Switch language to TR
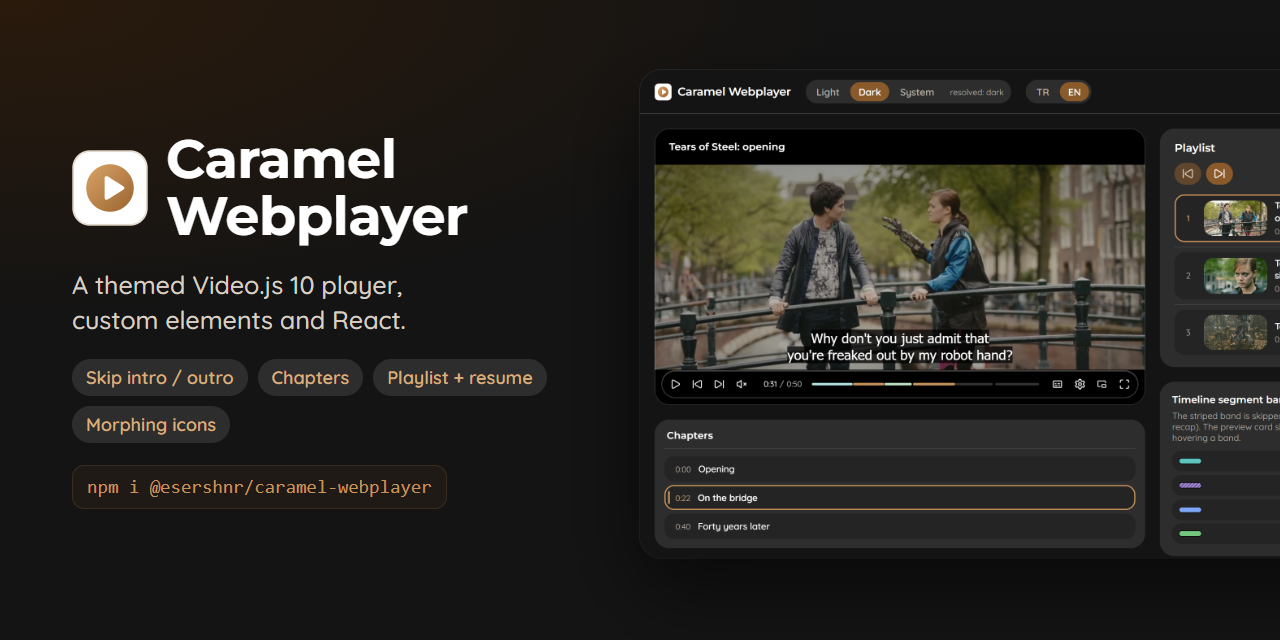Screen dimensions: 1280x640 click(1043, 92)
